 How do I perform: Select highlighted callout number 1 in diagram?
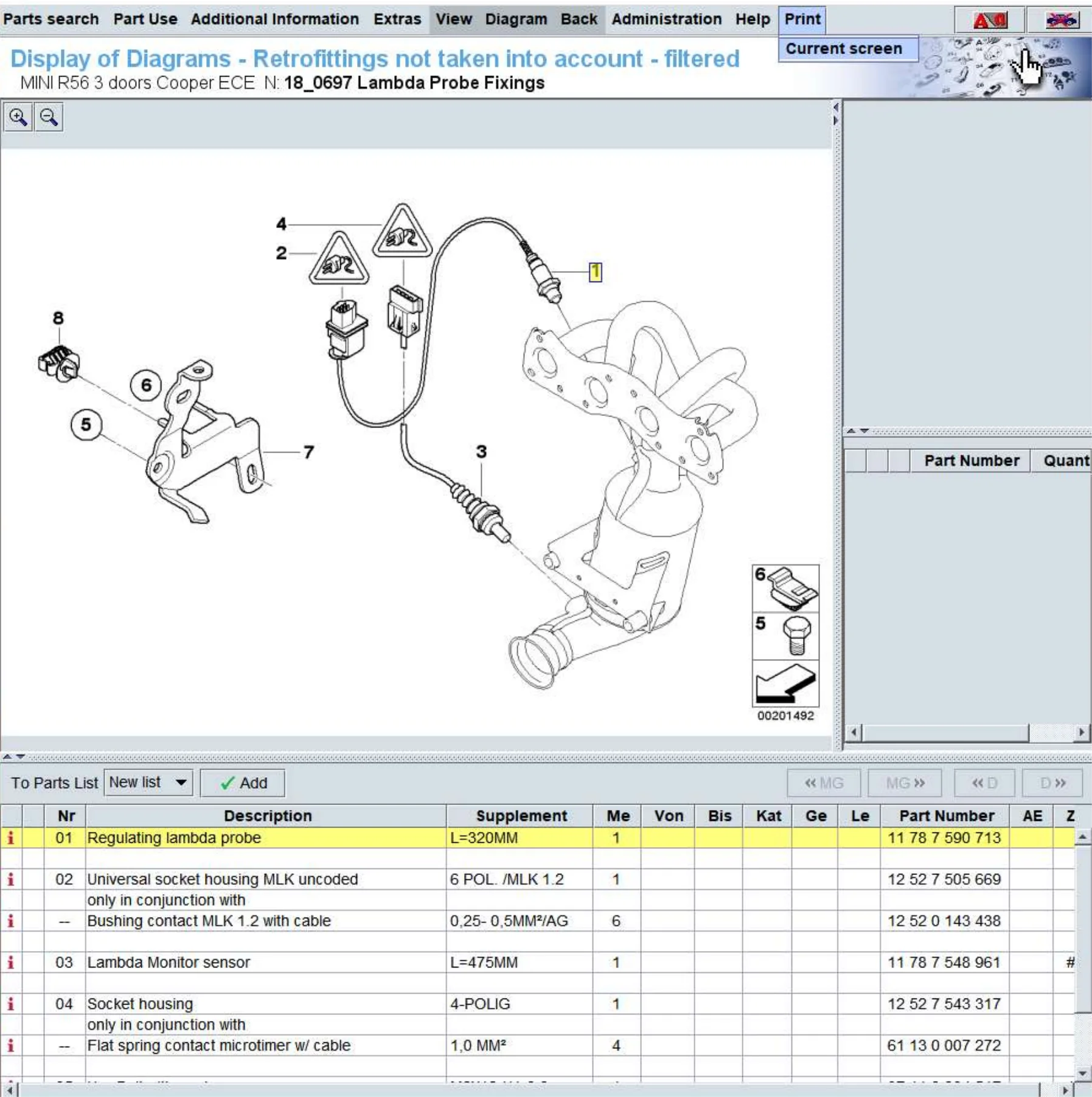pos(595,272)
